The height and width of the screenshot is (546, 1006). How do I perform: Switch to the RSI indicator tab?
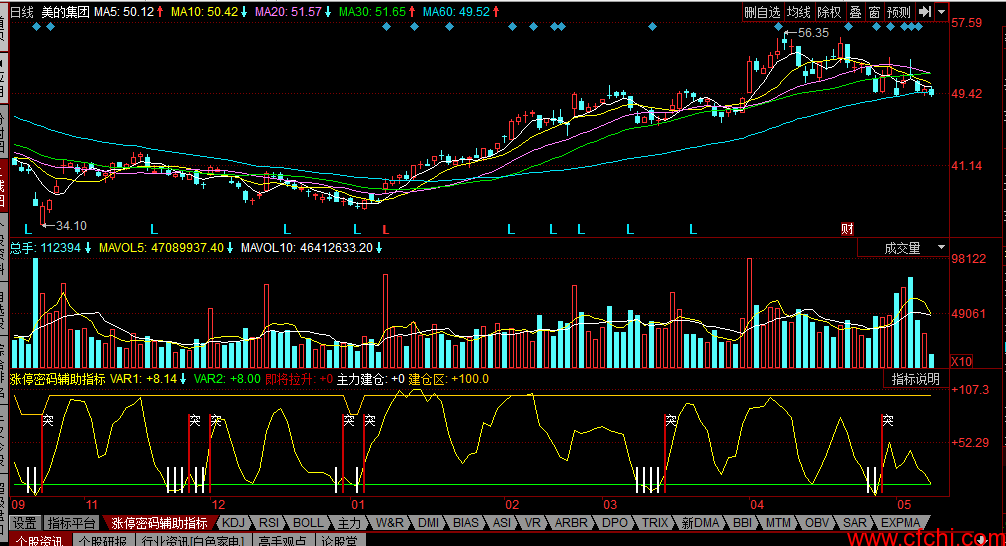[x=269, y=523]
